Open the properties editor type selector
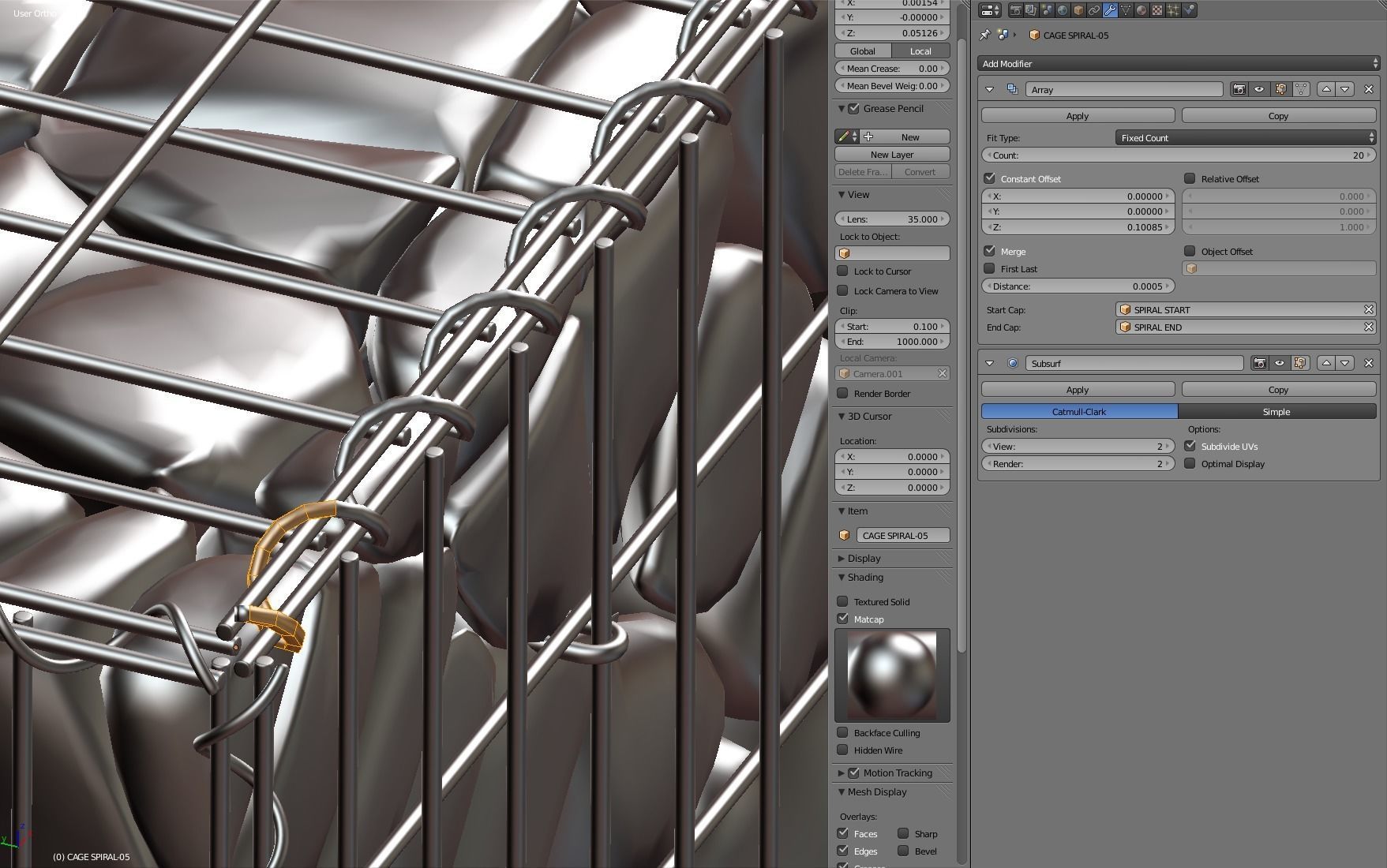The width and height of the screenshot is (1387, 868). [x=990, y=10]
